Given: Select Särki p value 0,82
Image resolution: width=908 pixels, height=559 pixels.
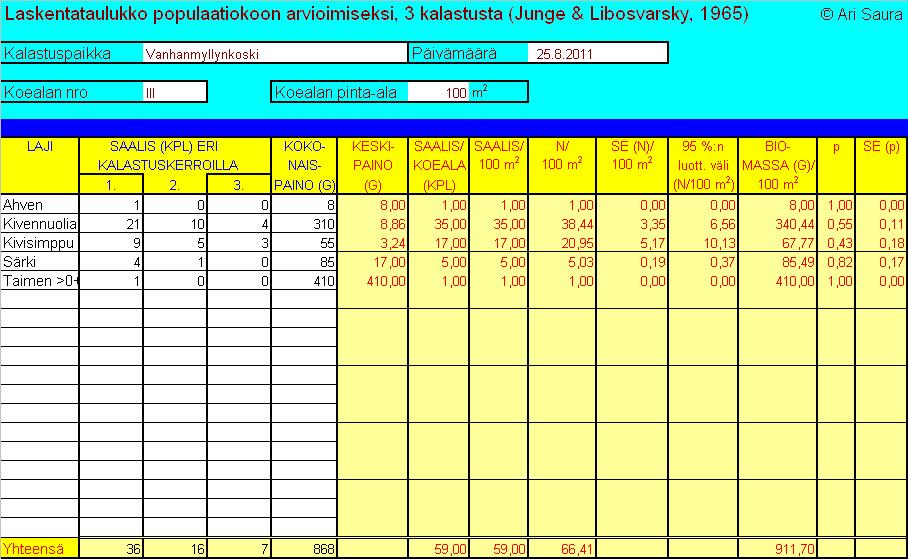Looking at the screenshot, I should click(x=836, y=262).
